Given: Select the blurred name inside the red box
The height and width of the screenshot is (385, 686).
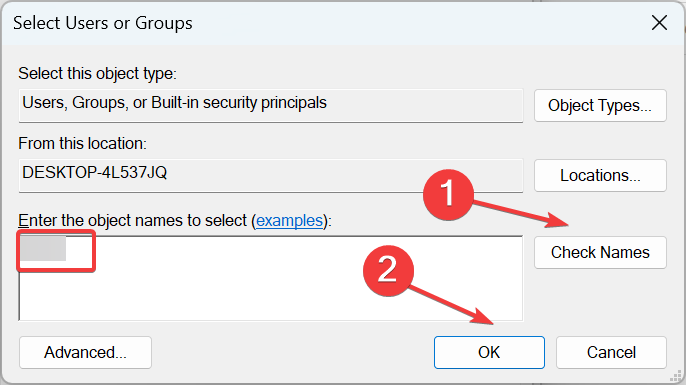Looking at the screenshot, I should click(43, 248).
